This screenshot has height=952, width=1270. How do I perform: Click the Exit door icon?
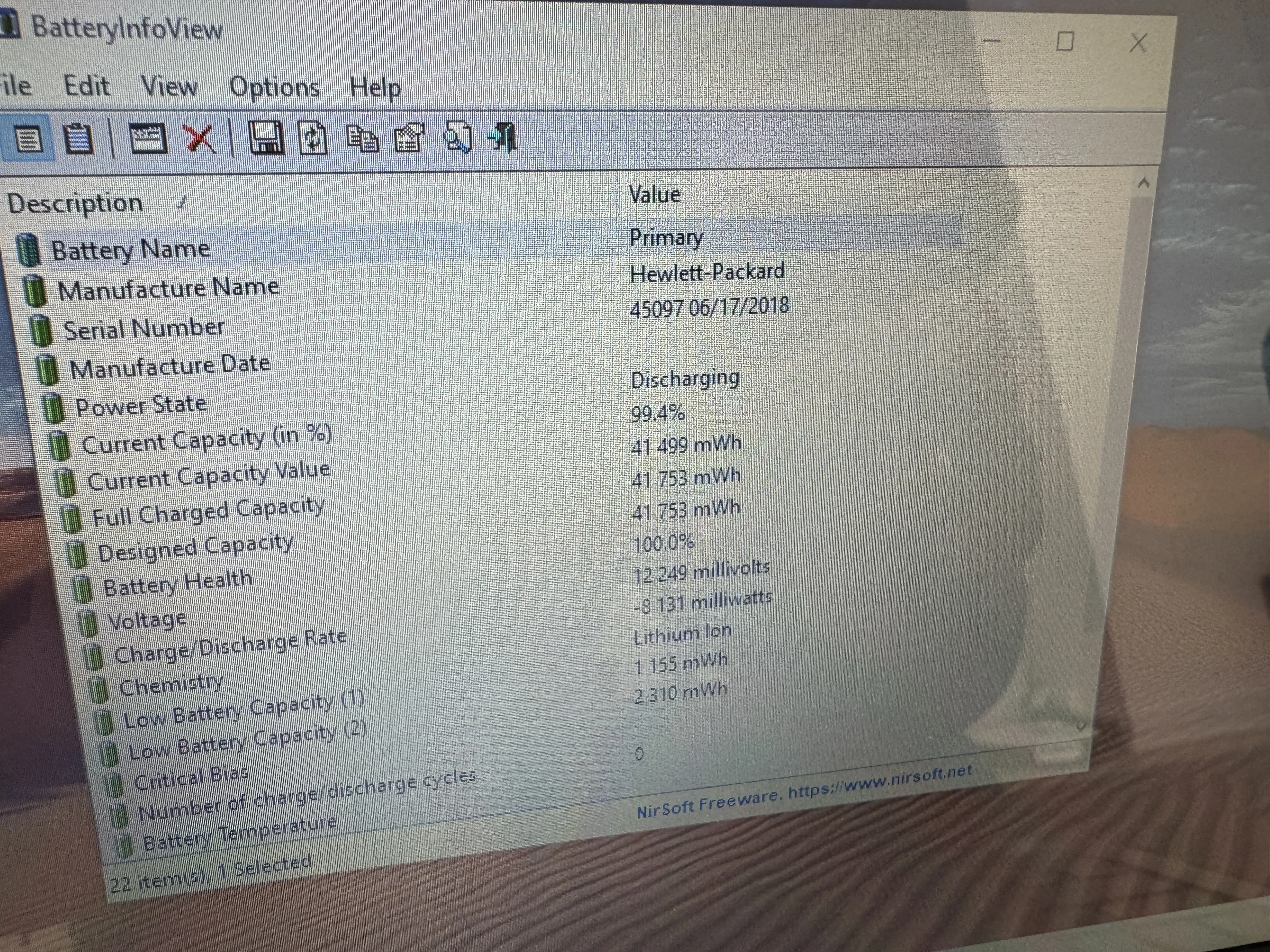point(503,138)
